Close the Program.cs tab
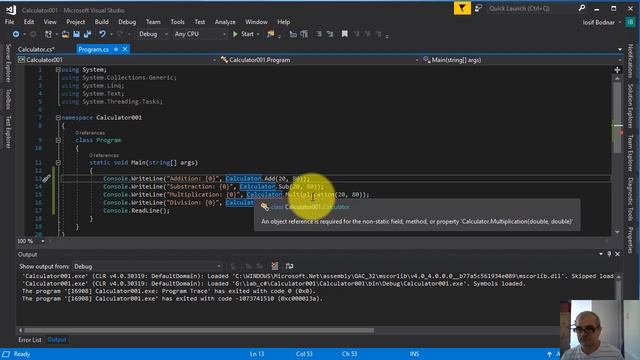The image size is (640, 360). (125, 49)
